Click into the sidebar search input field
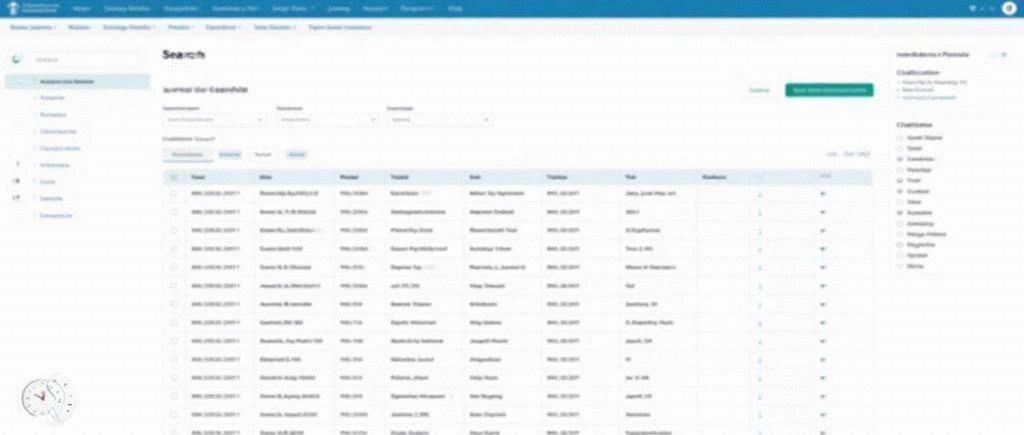 [87, 59]
